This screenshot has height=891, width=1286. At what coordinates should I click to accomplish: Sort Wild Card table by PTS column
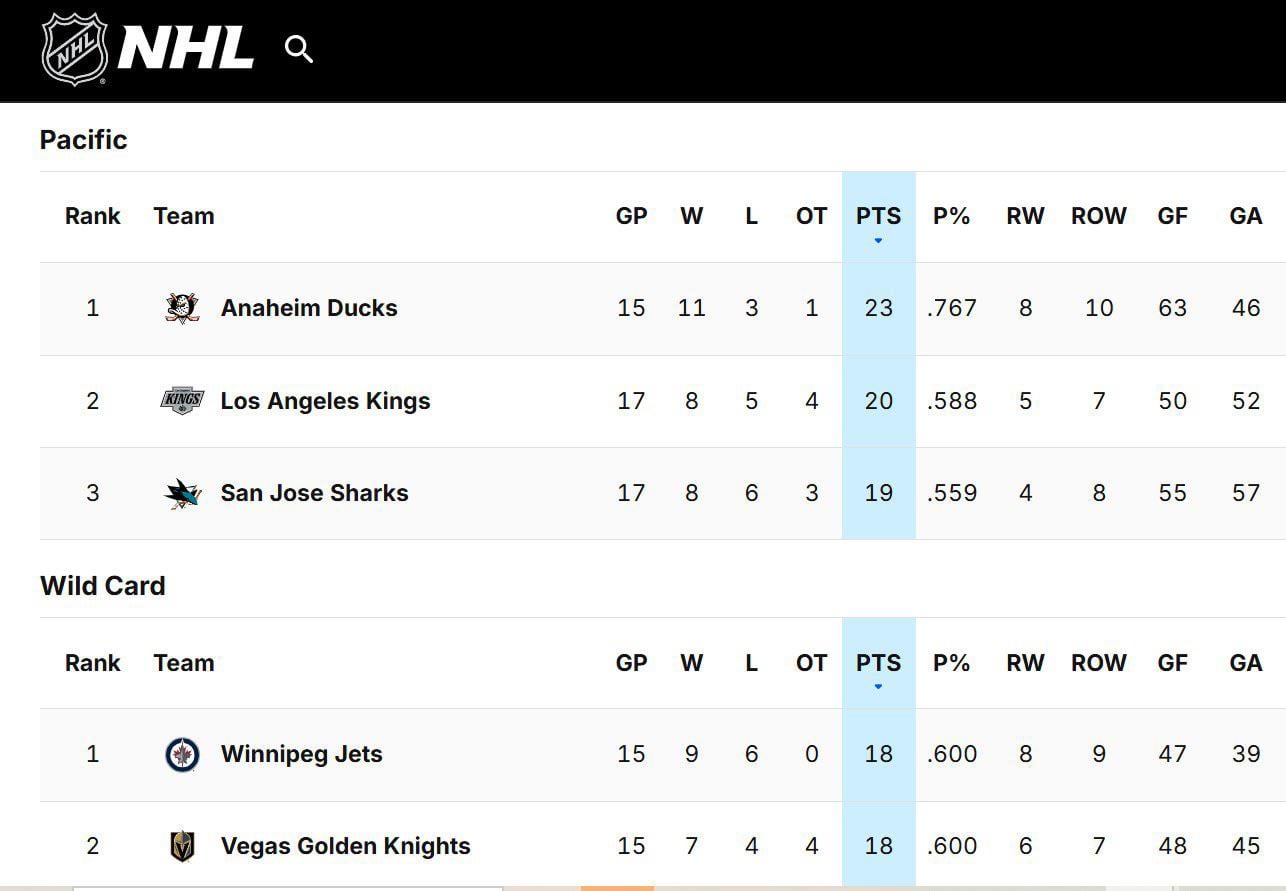(878, 663)
